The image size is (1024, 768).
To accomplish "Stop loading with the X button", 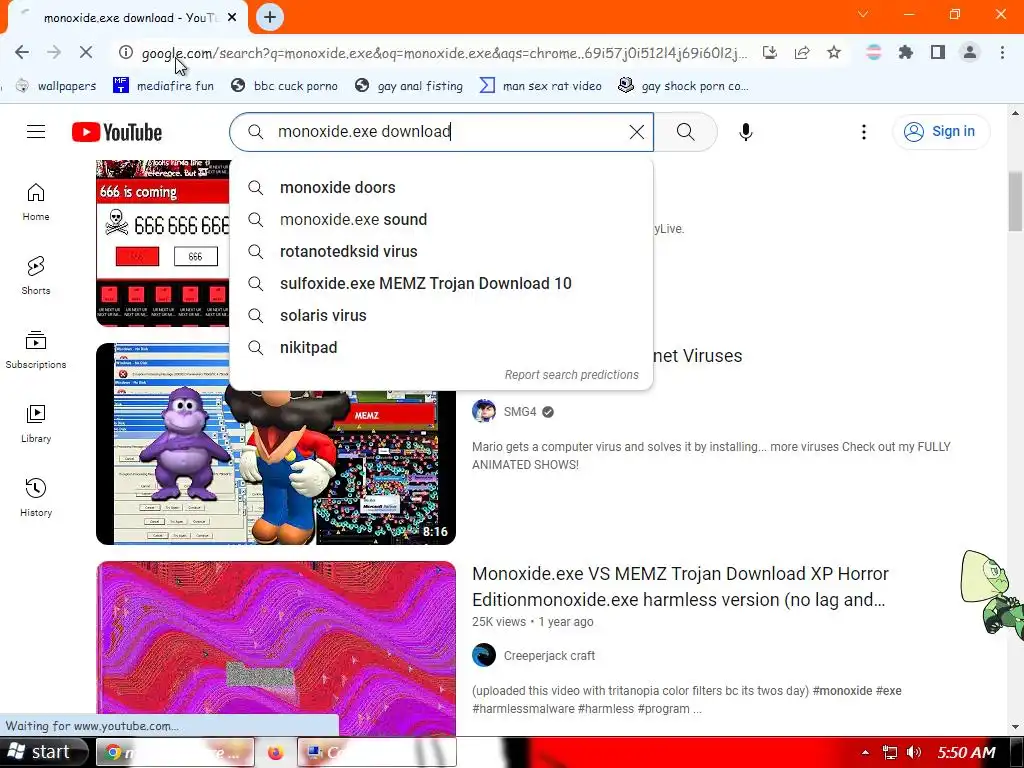I will click(x=86, y=52).
